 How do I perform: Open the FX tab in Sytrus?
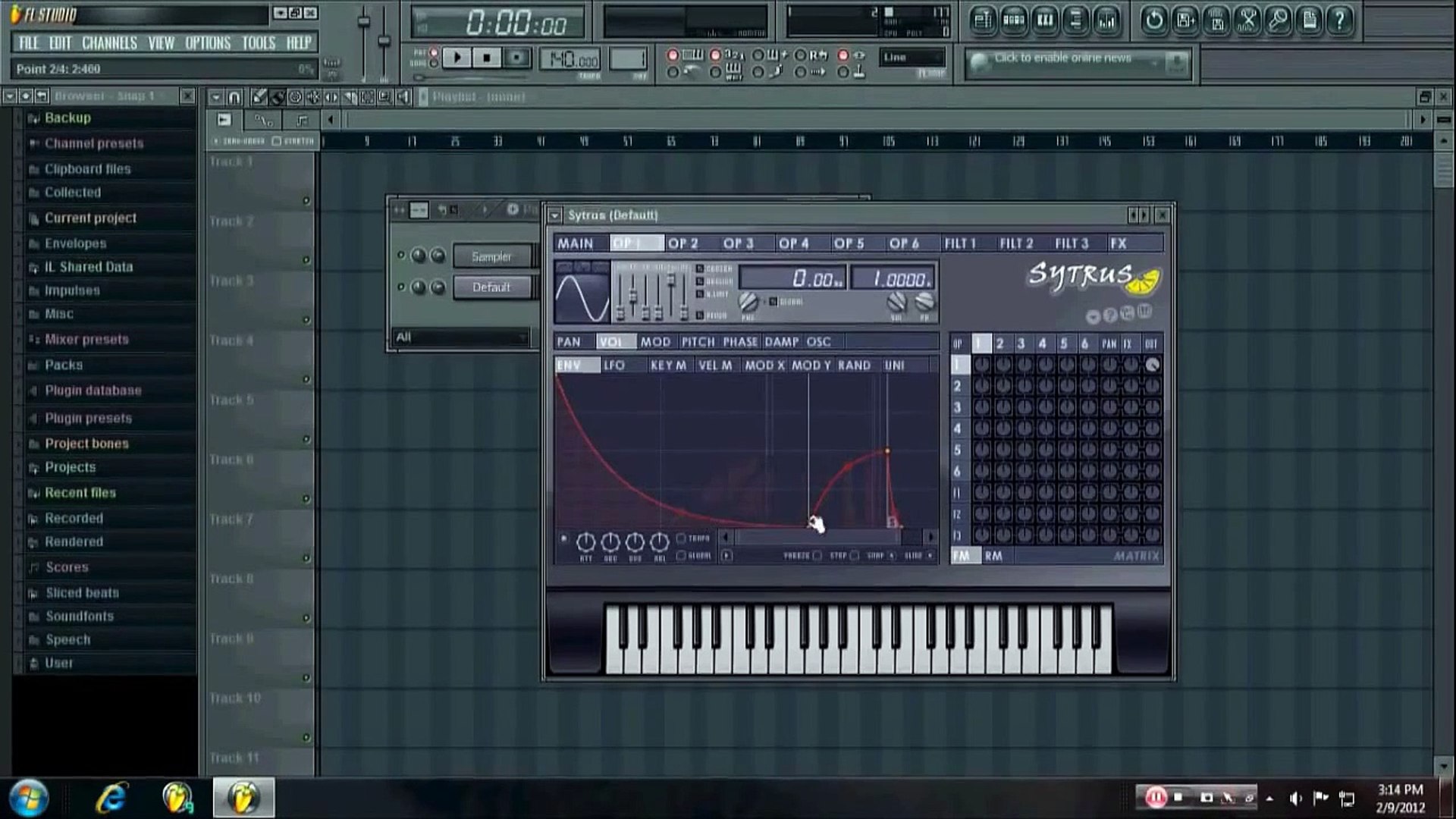[1119, 243]
